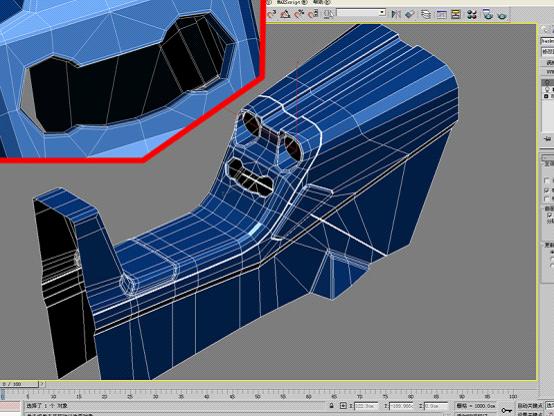This screenshot has width=554, height=416.
Task: Toggle Angle Snap tool
Action: click(x=285, y=14)
